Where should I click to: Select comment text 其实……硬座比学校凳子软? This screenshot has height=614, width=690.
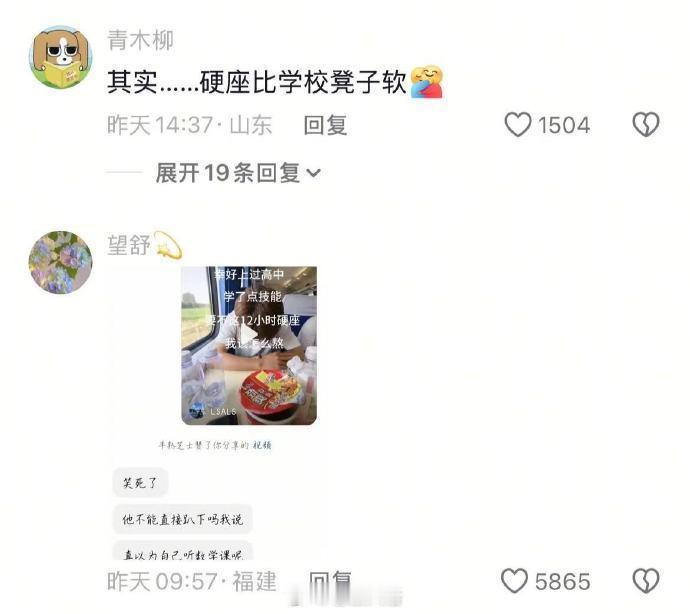pos(257,82)
